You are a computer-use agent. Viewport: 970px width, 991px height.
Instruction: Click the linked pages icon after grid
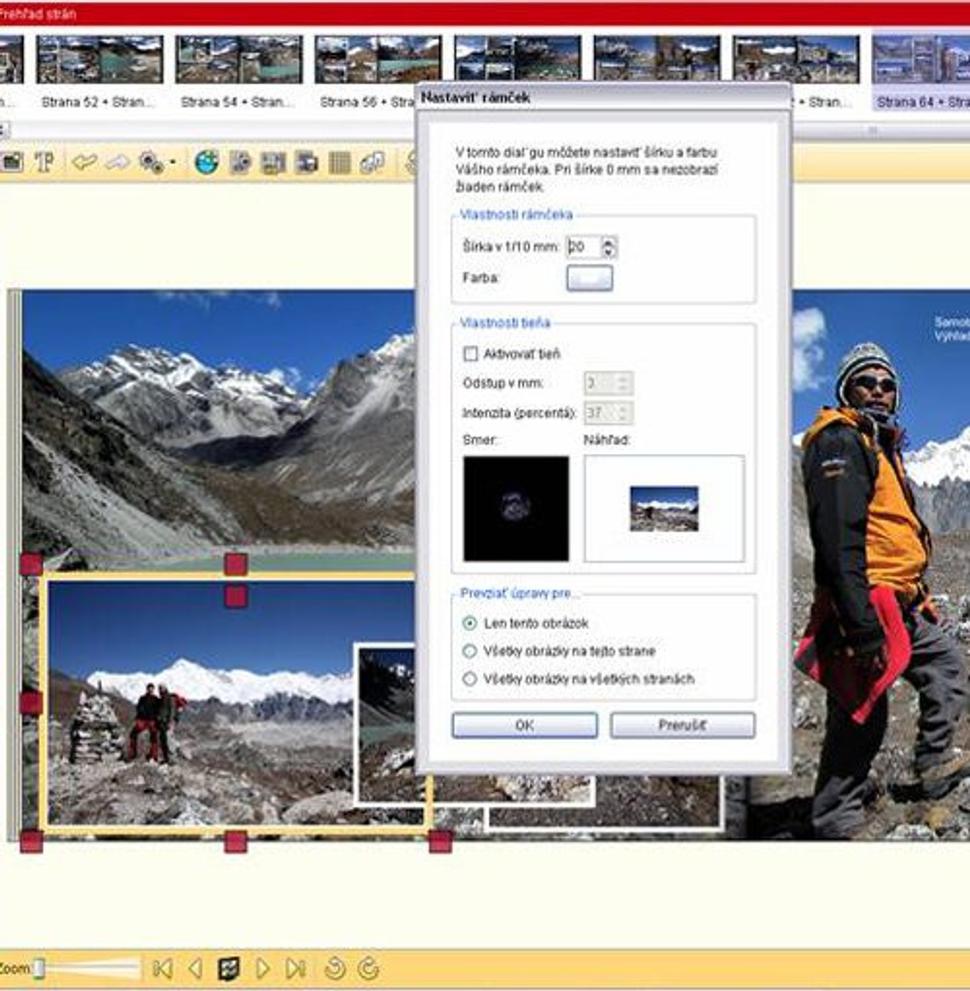[x=373, y=162]
